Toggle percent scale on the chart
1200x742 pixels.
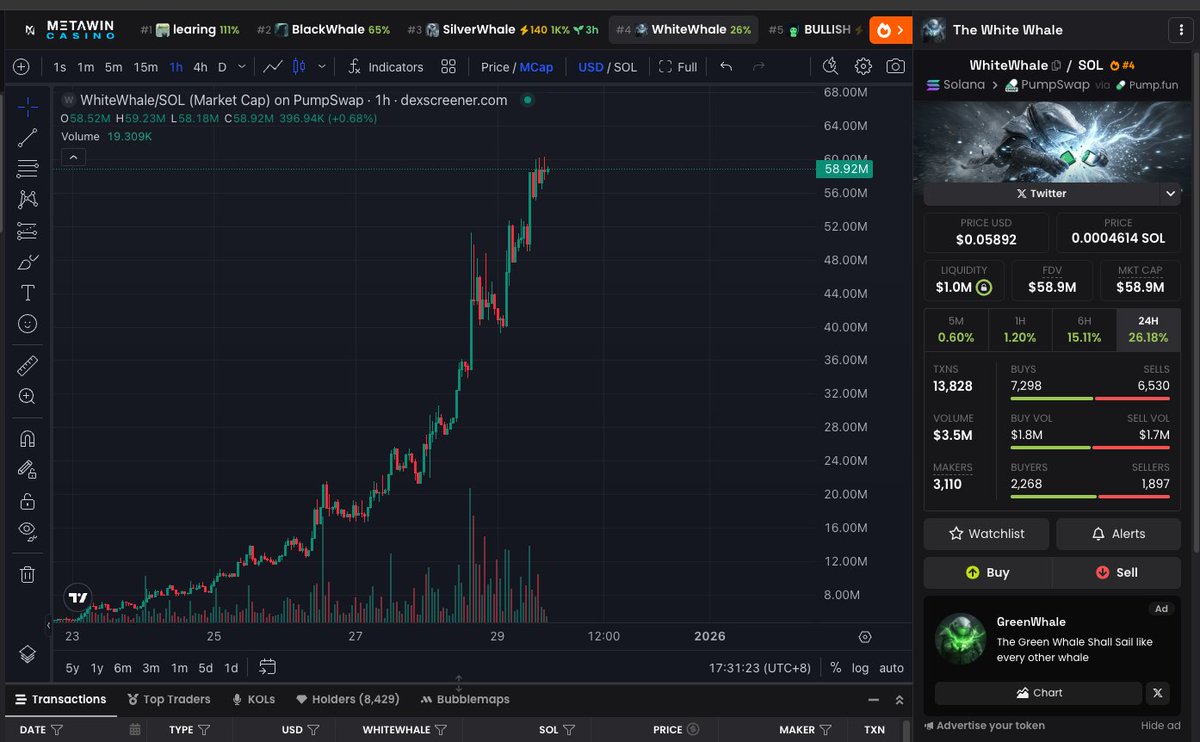(836, 668)
